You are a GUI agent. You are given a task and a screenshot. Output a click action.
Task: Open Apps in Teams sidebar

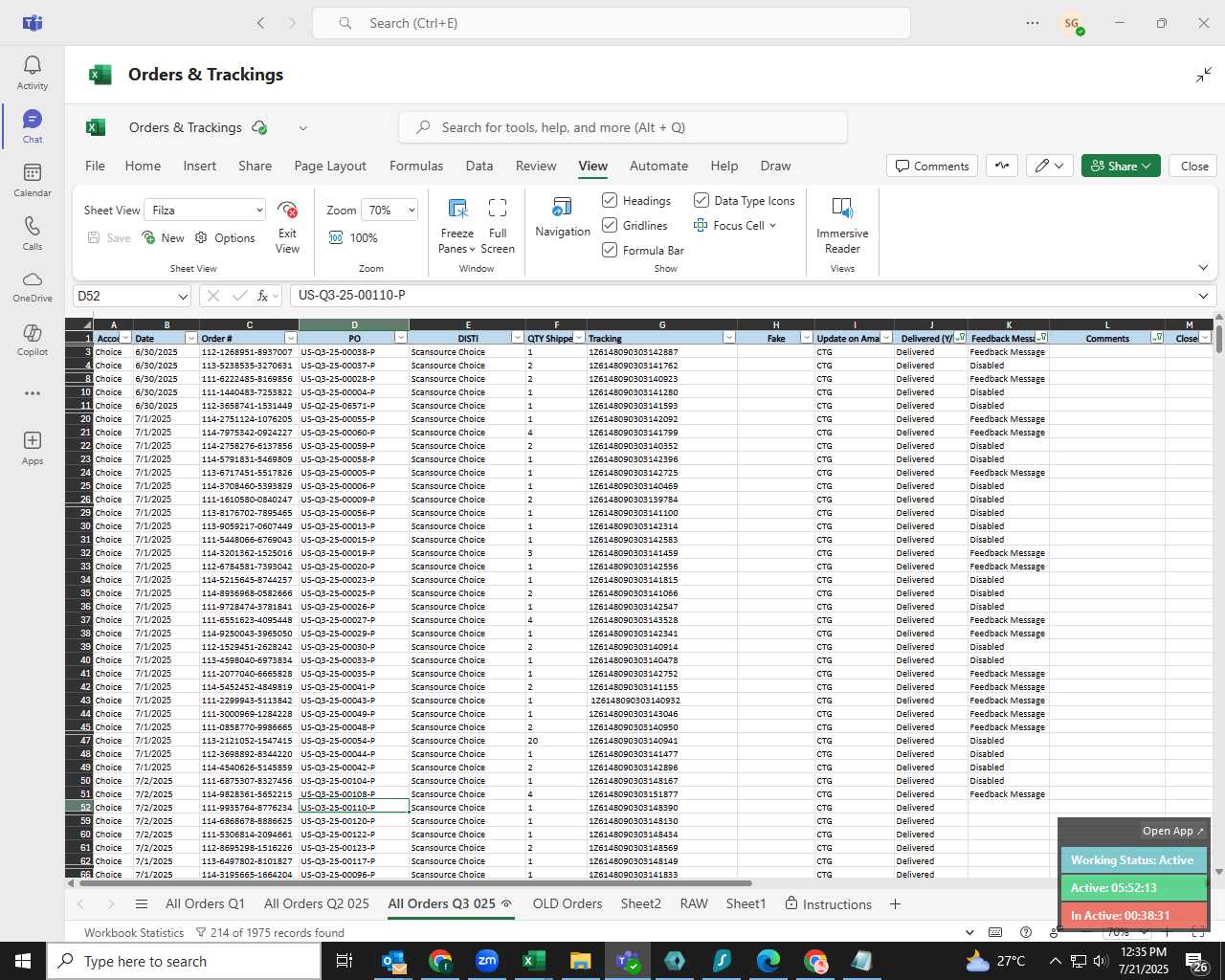pos(32,448)
